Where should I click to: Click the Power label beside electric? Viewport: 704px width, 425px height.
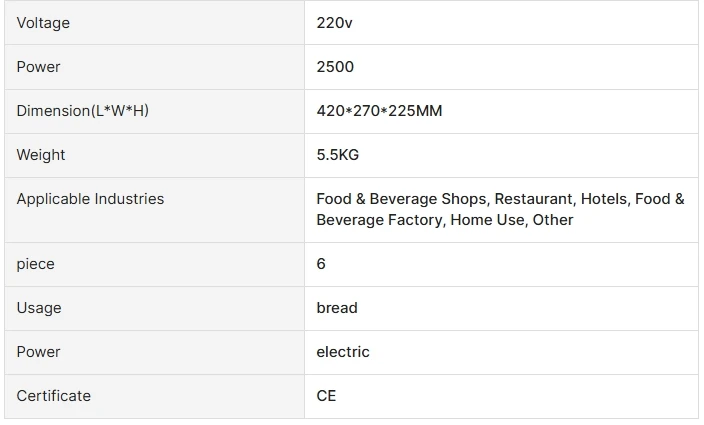pos(38,352)
